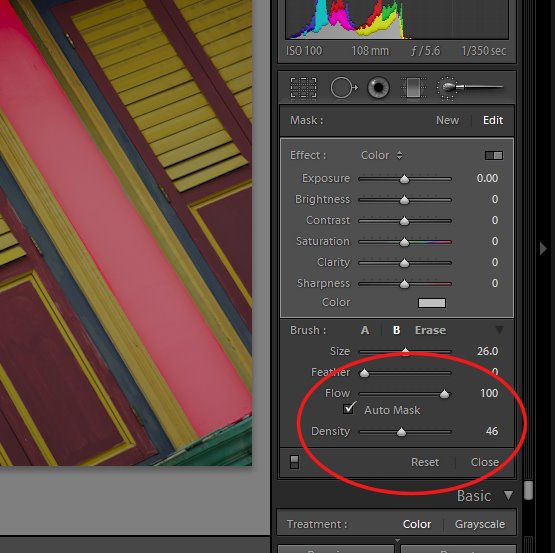Activate the Red Eye Correction tool
The width and height of the screenshot is (555, 553).
click(378, 87)
